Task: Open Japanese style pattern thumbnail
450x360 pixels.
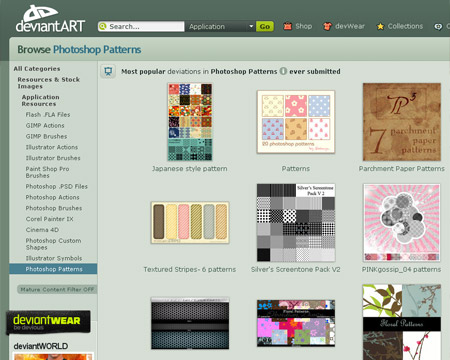Action: pyautogui.click(x=190, y=122)
